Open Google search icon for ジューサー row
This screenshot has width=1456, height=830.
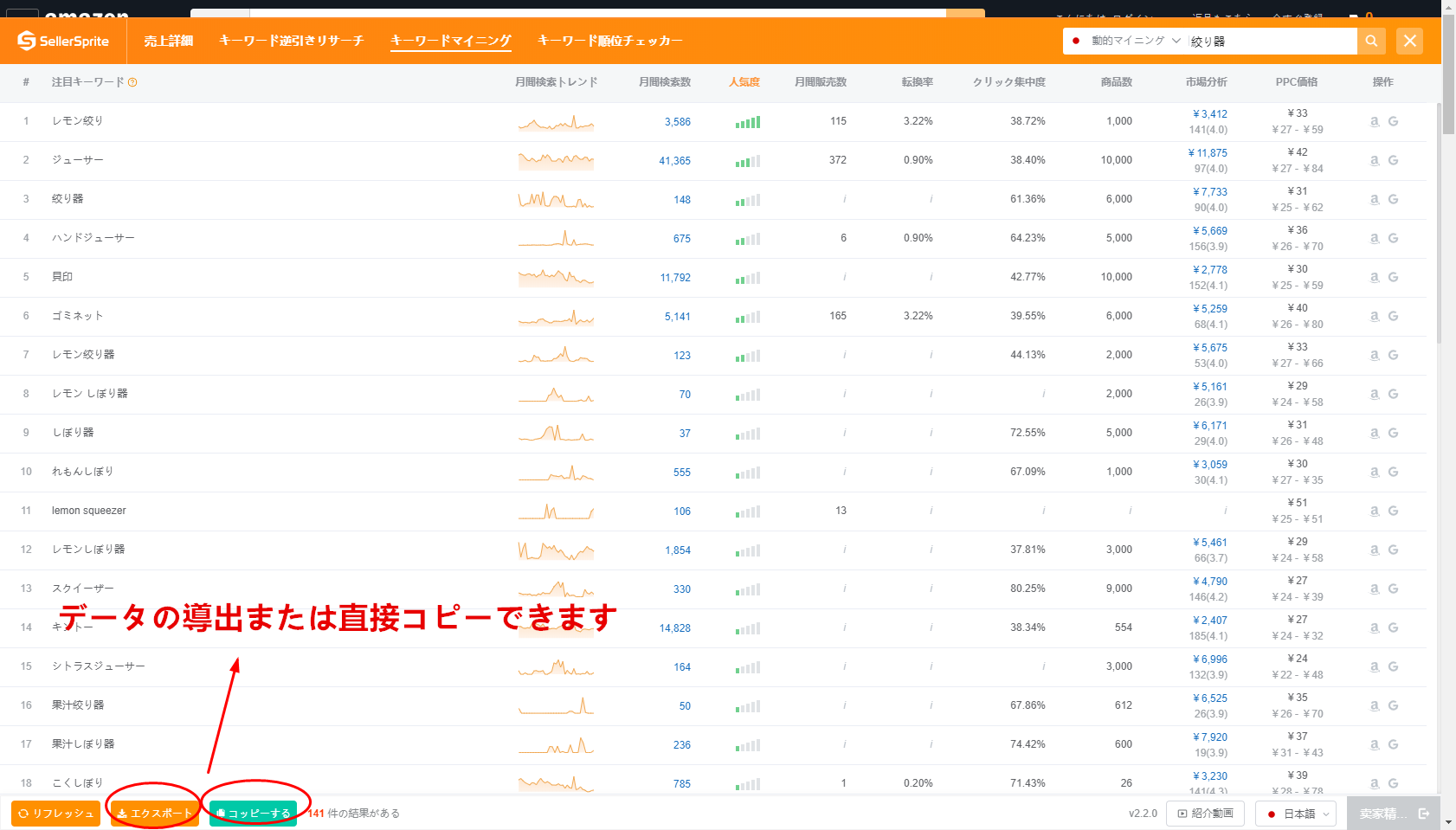point(1393,161)
